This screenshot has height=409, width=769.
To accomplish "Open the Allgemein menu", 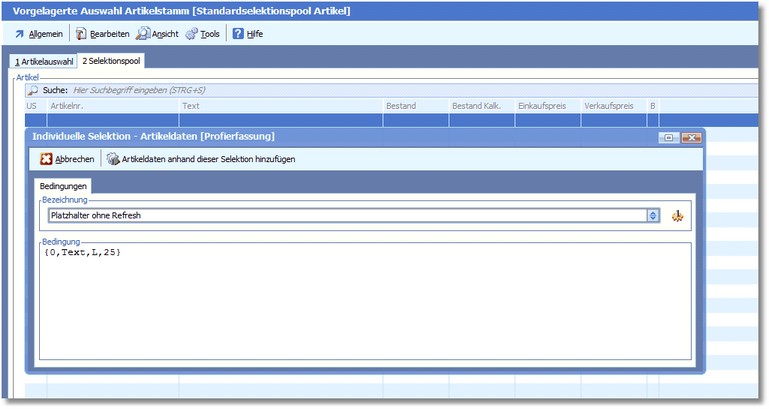I will pyautogui.click(x=39, y=33).
